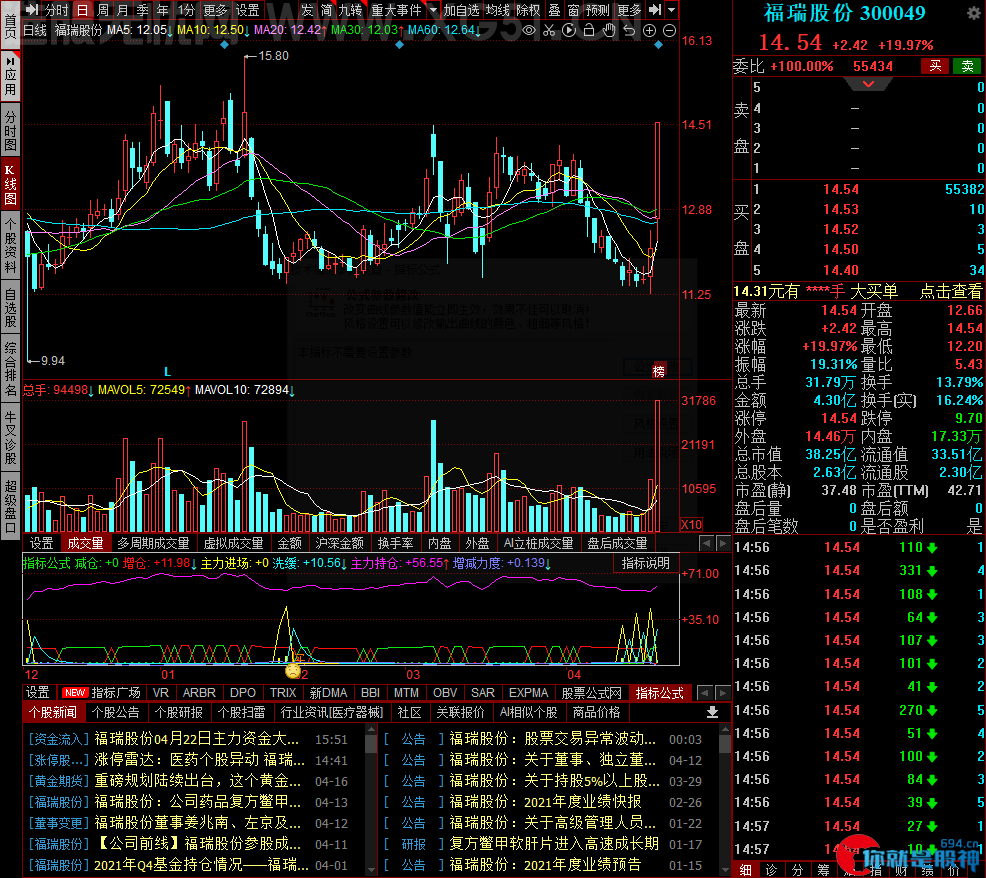Open the 重大事件 major events option
This screenshot has height=878, width=986.
(396, 10)
